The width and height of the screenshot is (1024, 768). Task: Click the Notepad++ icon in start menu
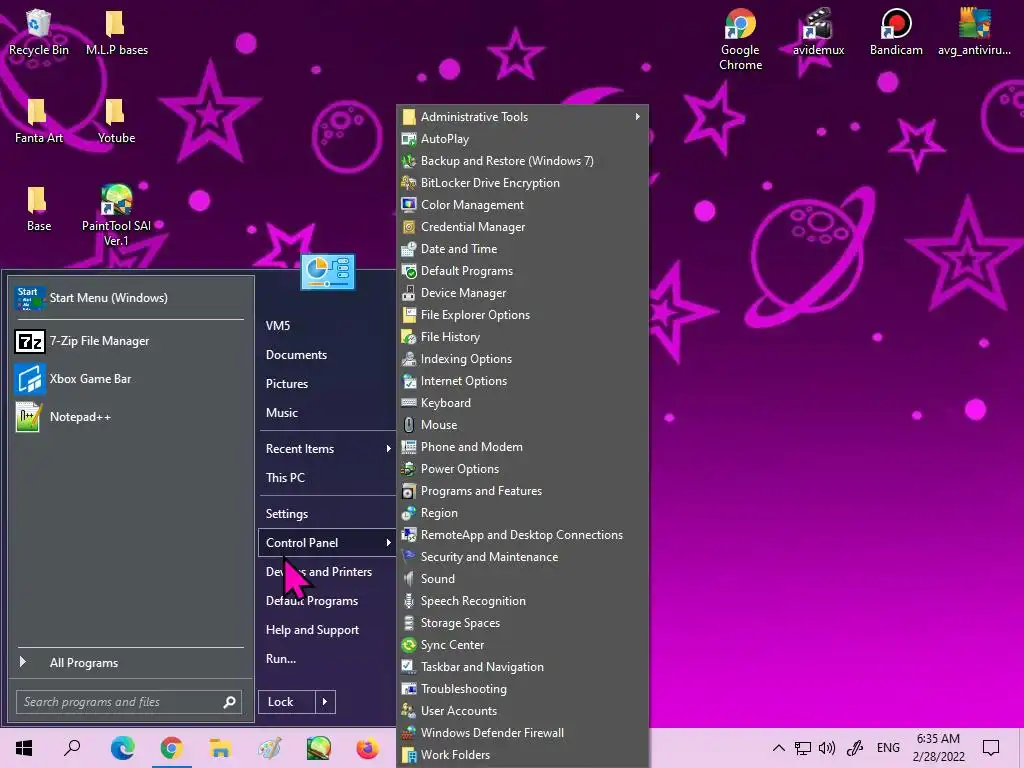pos(29,417)
